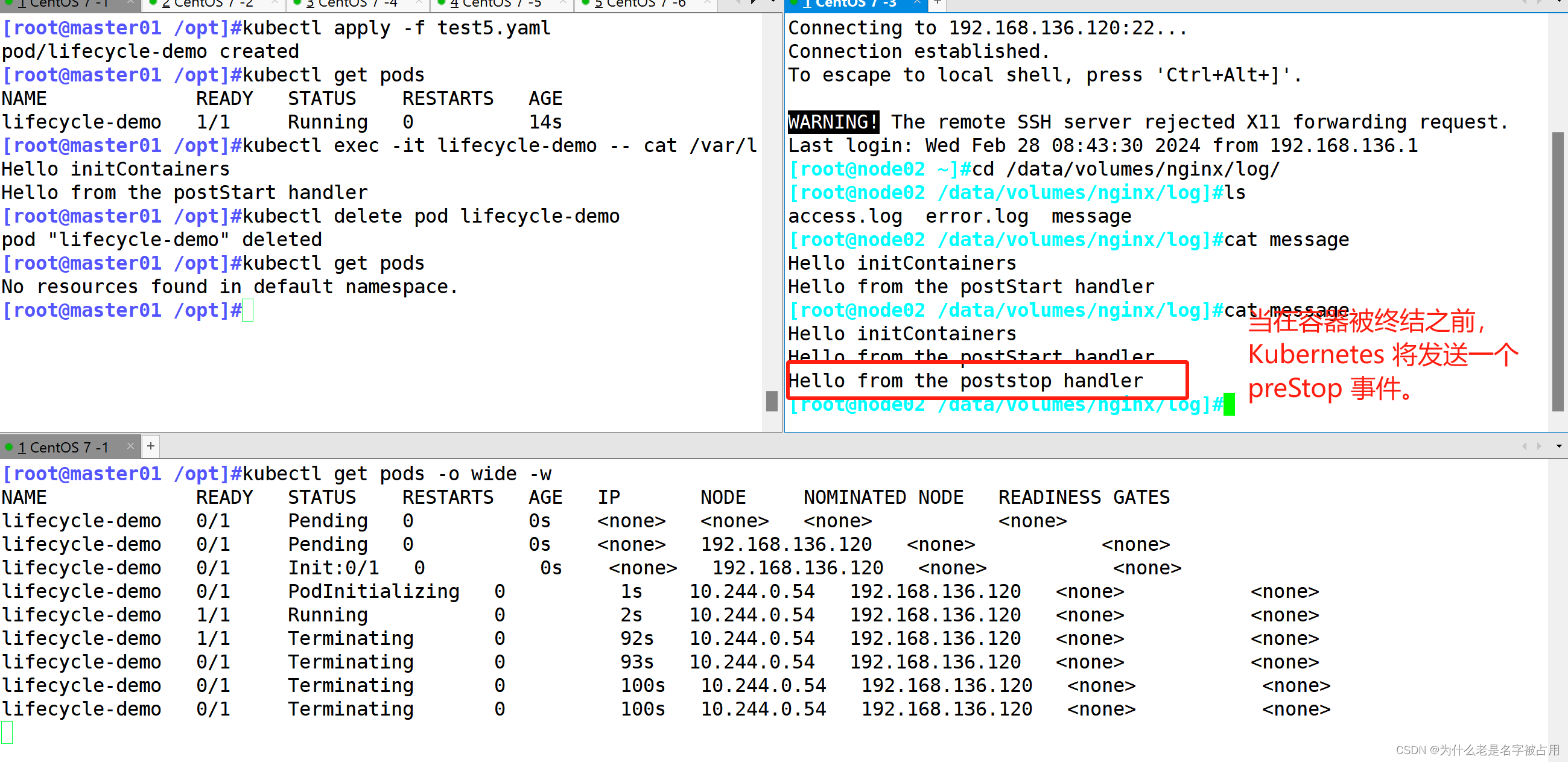
Task: Click 'Hello from the poststop handler' line
Action: pyautogui.click(x=965, y=381)
